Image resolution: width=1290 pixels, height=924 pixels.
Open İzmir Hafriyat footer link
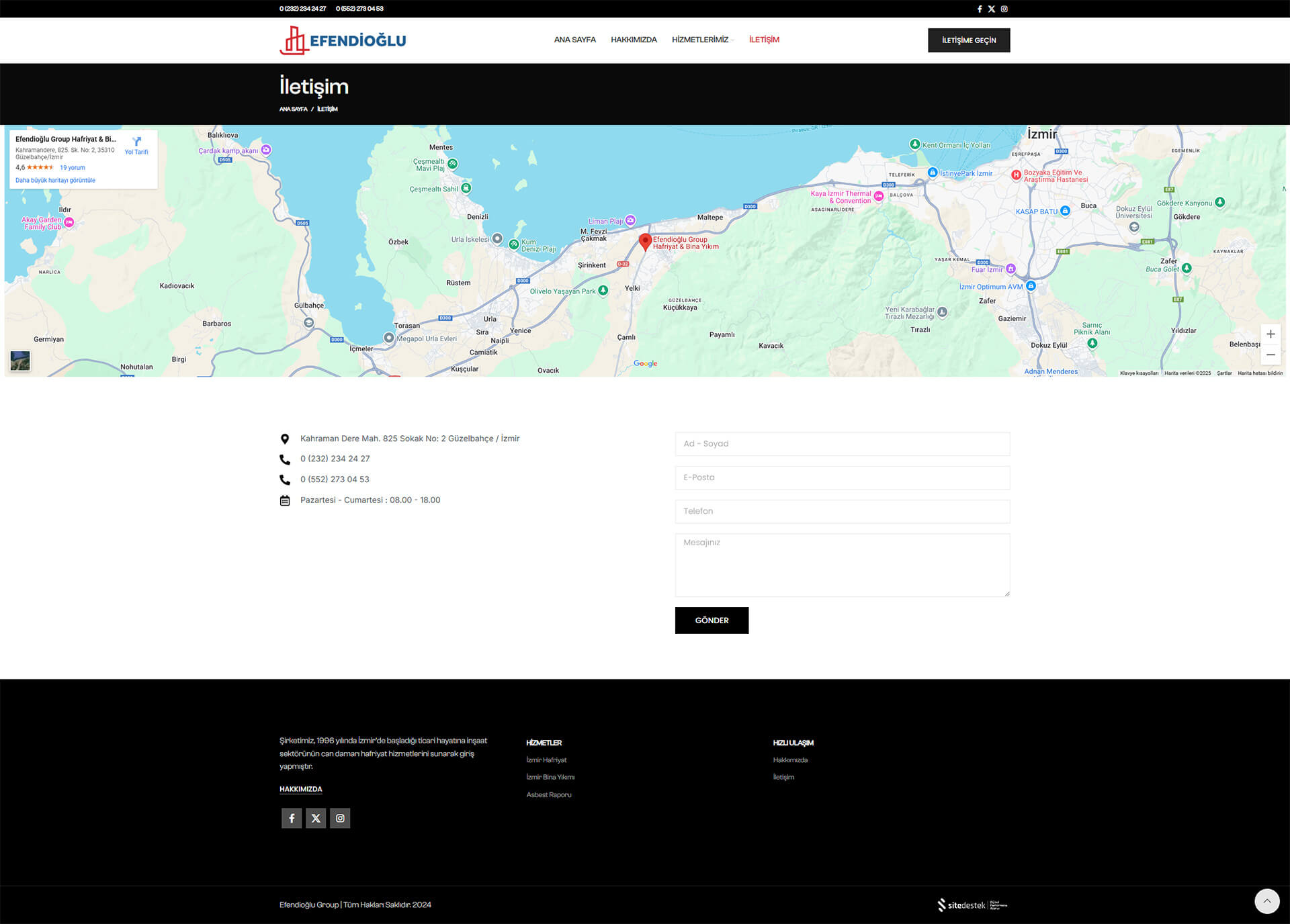point(546,760)
